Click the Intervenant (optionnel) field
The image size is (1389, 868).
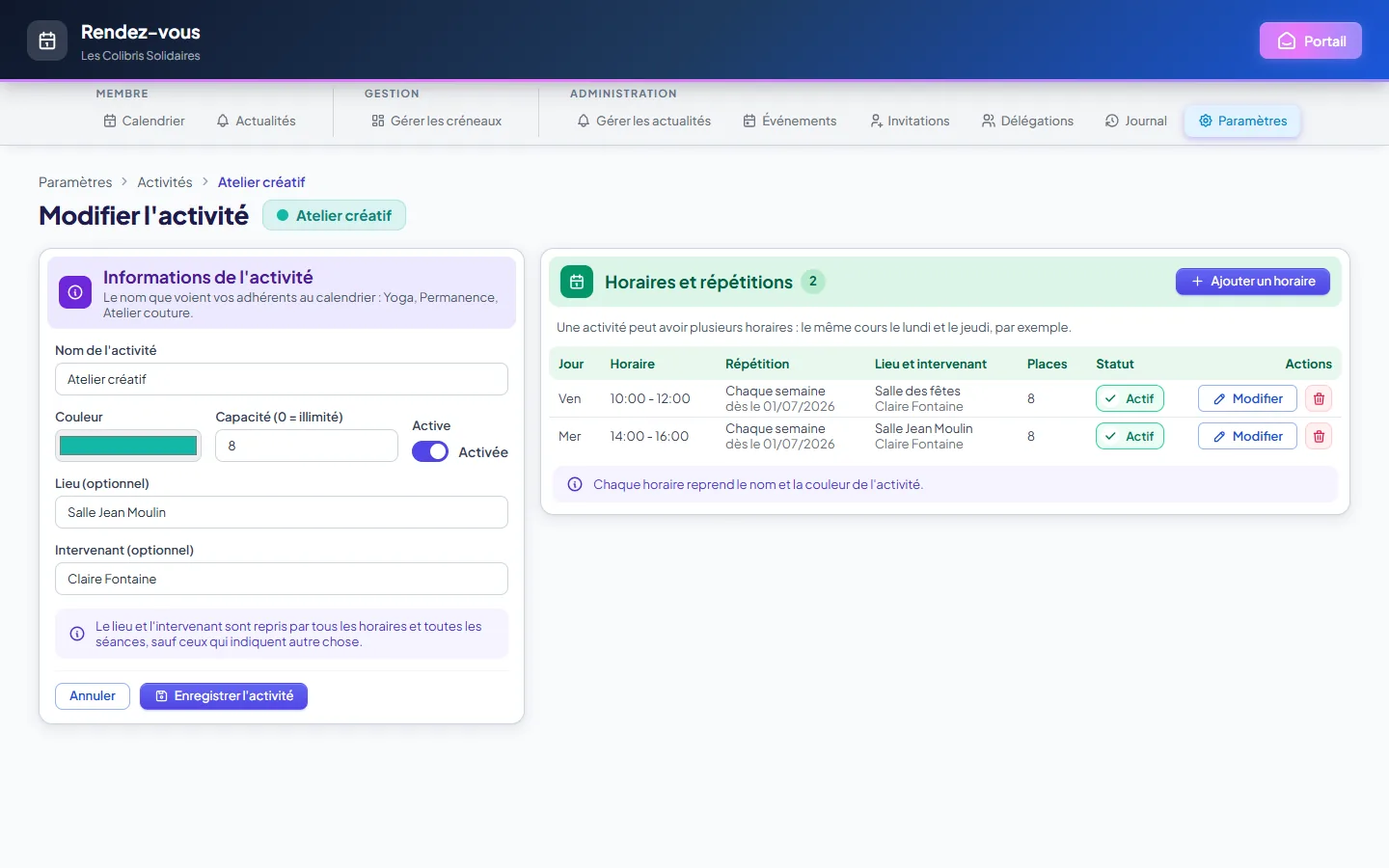(x=282, y=579)
